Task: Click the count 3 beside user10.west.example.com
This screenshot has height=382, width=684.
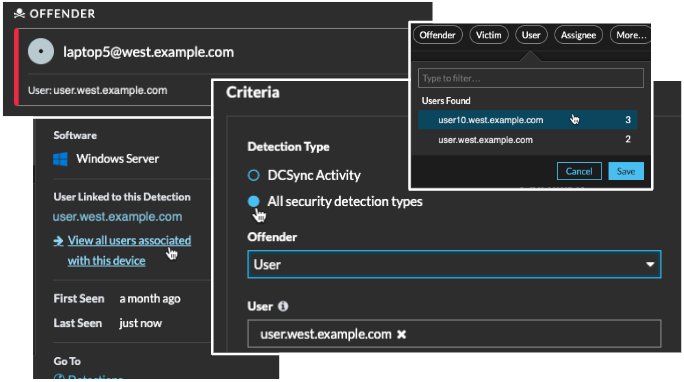Action: [x=628, y=120]
